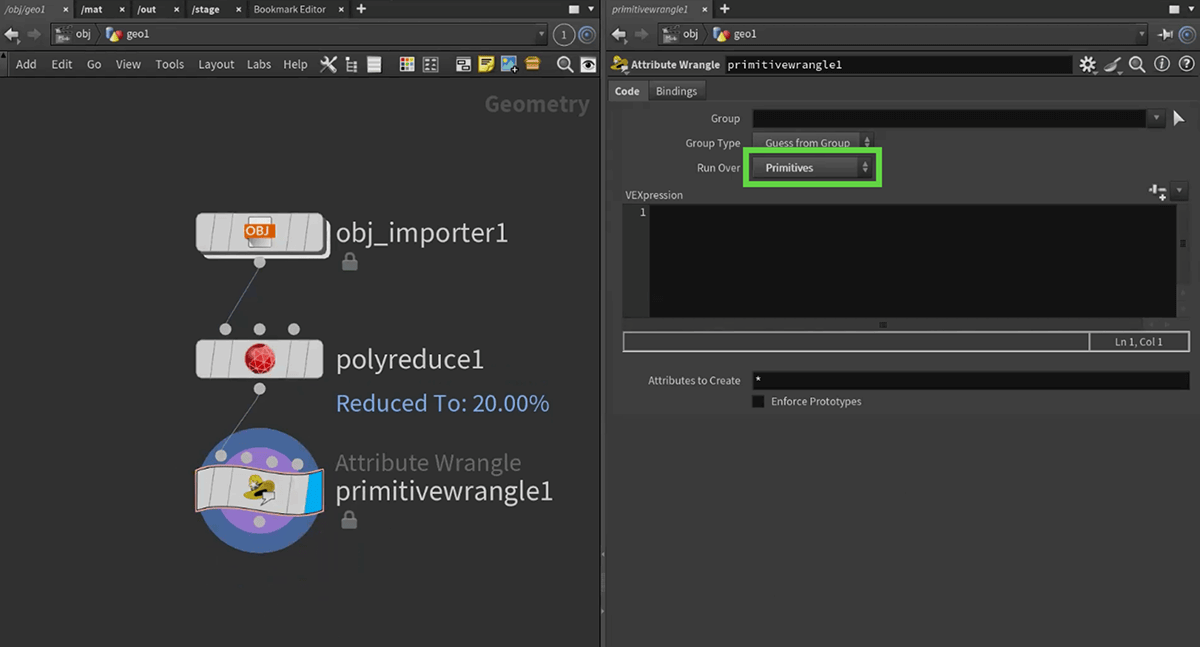Click the group selection arrow icon
Viewport: 1200px width, 647px height.
tap(1179, 118)
